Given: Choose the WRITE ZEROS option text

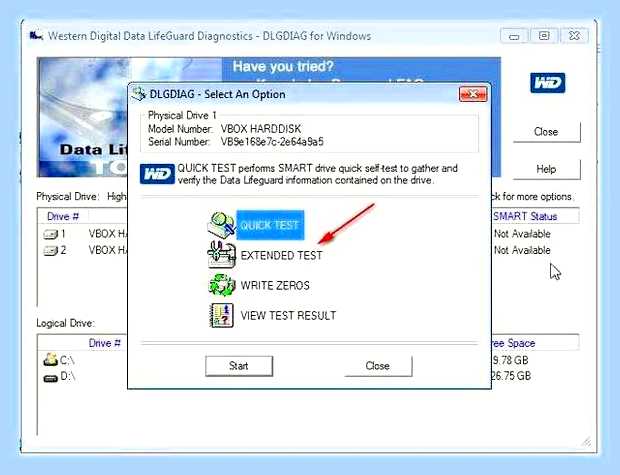Looking at the screenshot, I should tap(275, 286).
